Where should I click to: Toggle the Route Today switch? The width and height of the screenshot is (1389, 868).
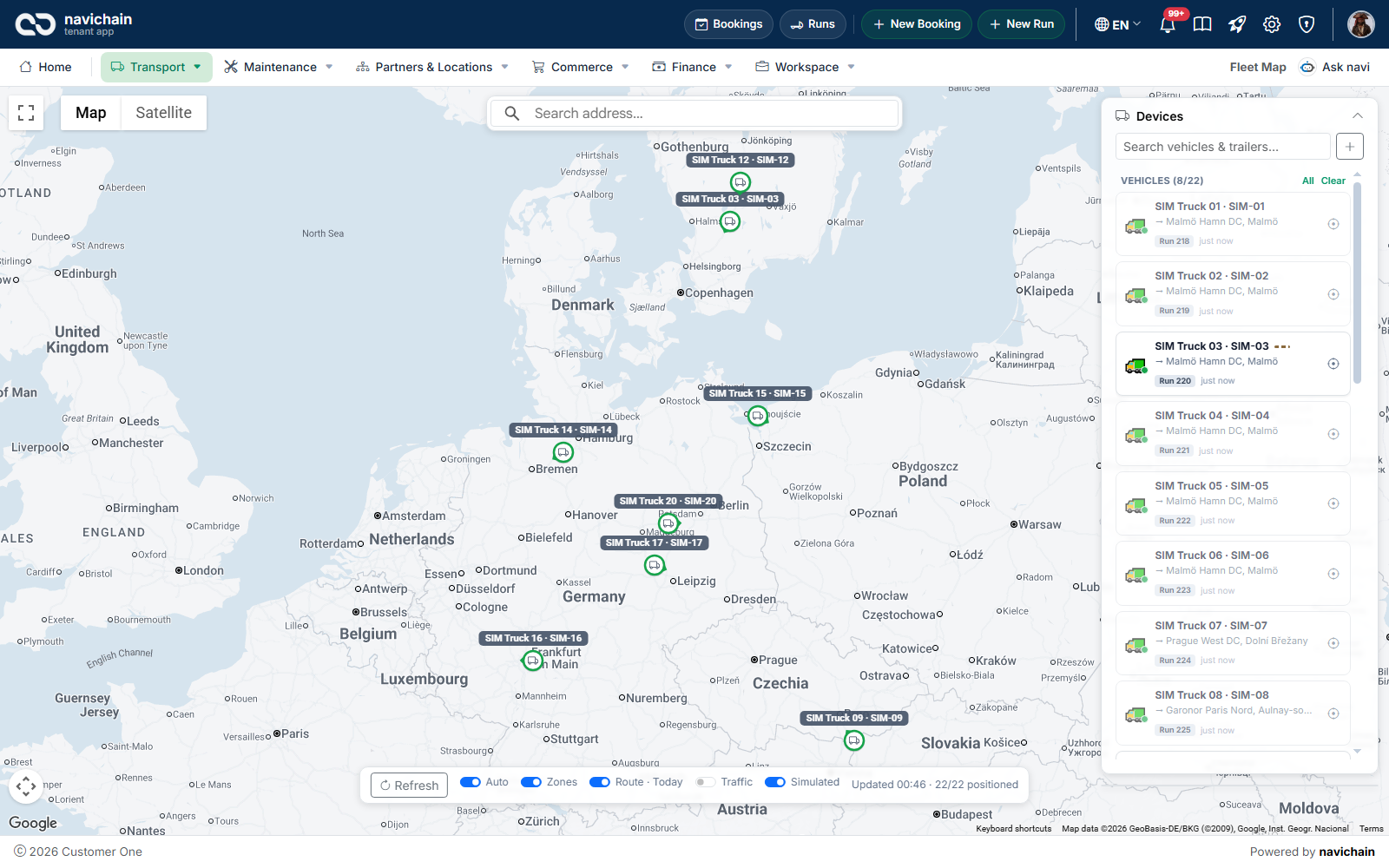point(600,782)
